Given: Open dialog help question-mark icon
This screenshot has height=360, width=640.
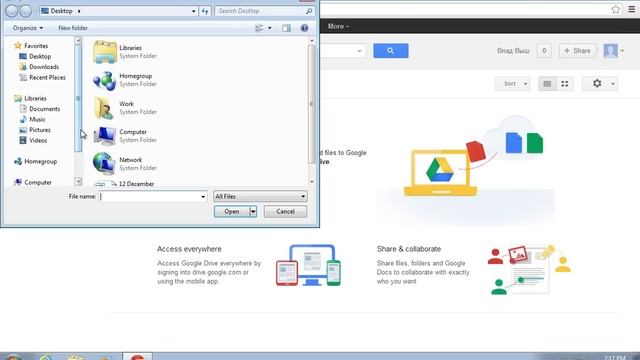Looking at the screenshot, I should (x=304, y=28).
